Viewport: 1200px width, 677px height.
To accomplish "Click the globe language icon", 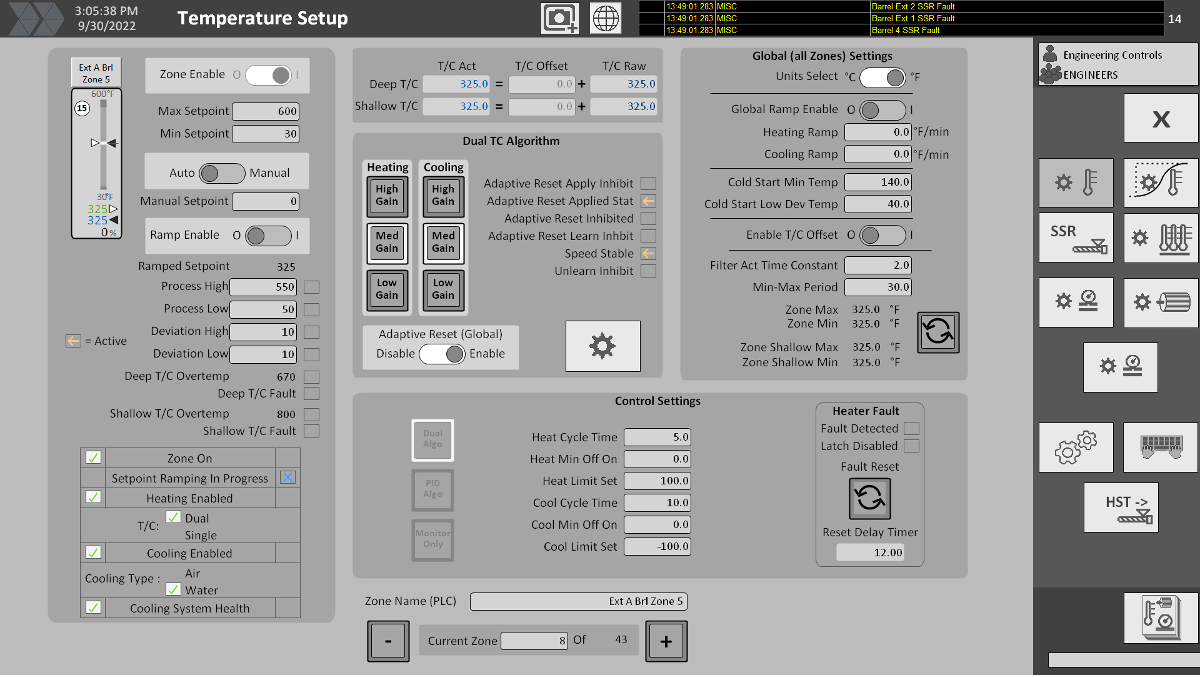I will coord(605,18).
